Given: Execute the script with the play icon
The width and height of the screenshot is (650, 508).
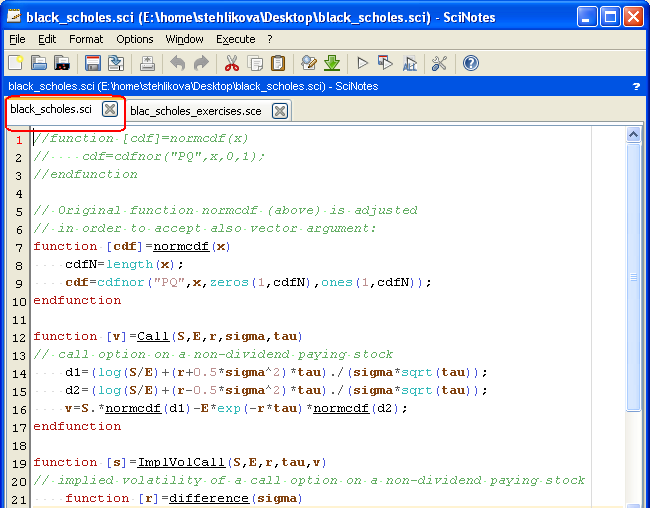Looking at the screenshot, I should coord(363,63).
